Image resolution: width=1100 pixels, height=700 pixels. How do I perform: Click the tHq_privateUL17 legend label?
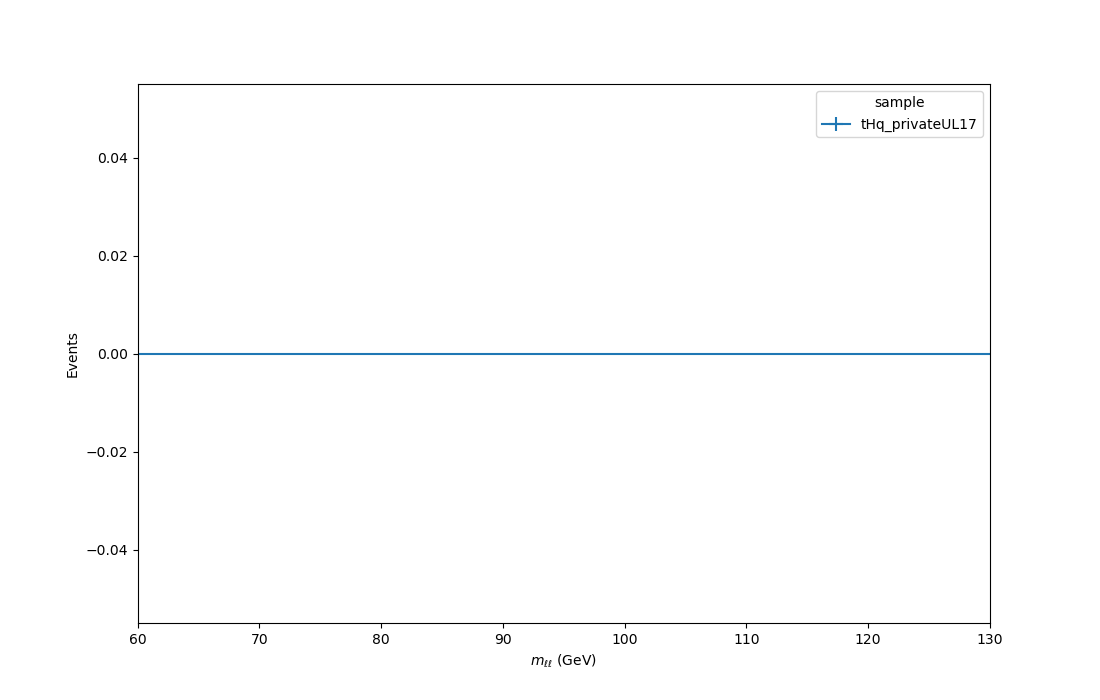click(918, 124)
